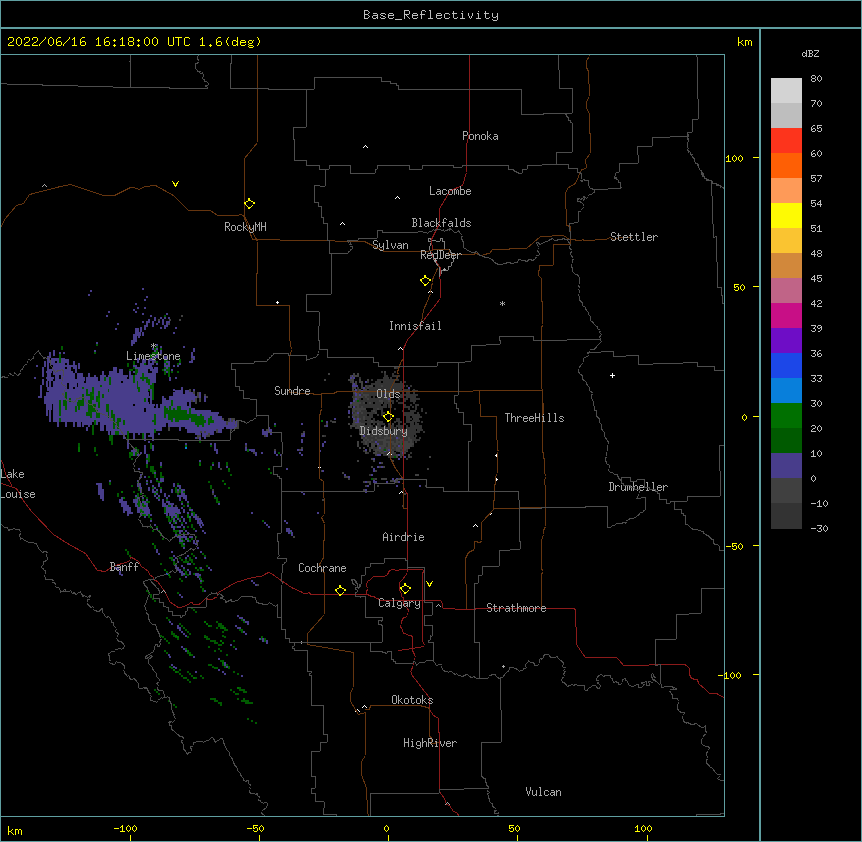Click the Limestone label on the map
862x842 pixels.
153,356
